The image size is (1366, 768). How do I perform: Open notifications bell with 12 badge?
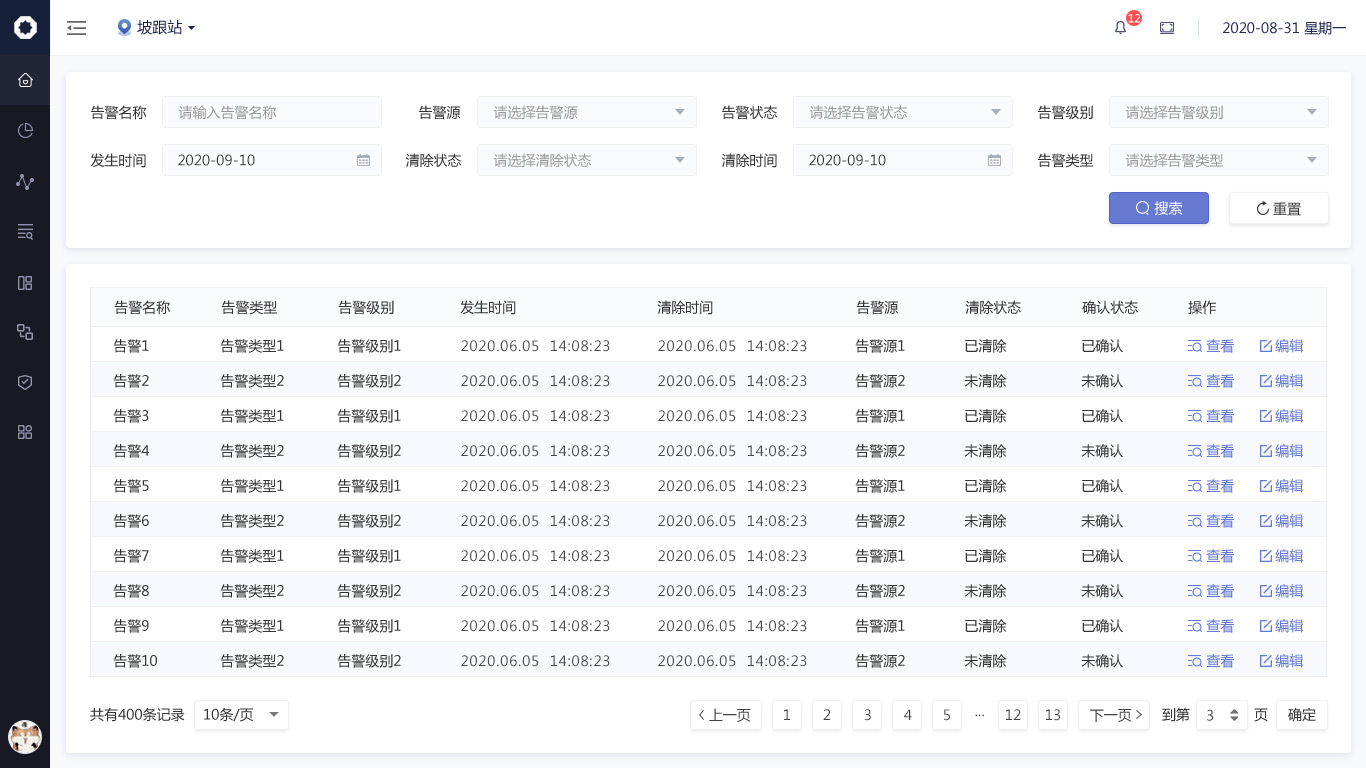point(1121,28)
